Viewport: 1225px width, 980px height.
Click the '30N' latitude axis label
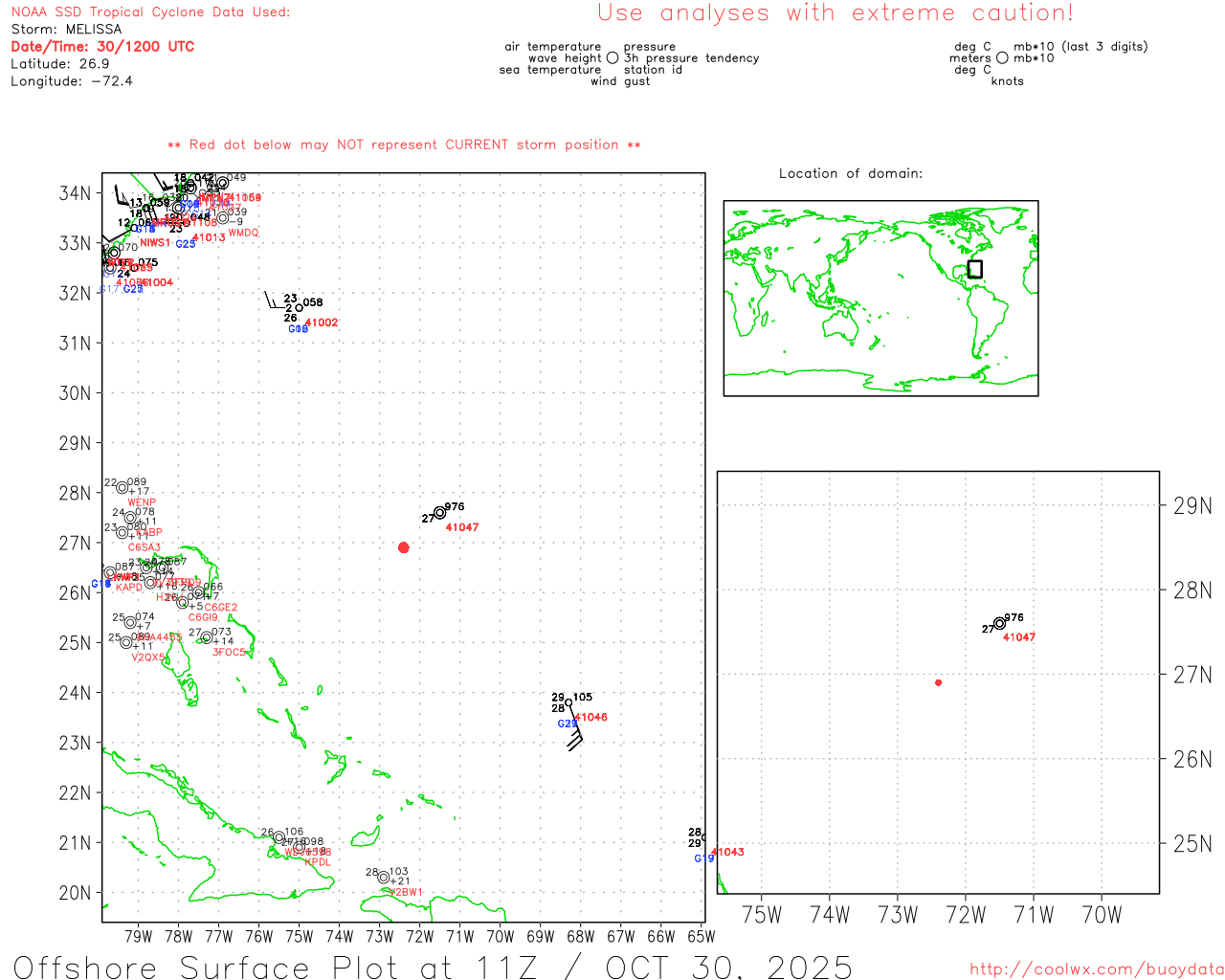(x=75, y=393)
